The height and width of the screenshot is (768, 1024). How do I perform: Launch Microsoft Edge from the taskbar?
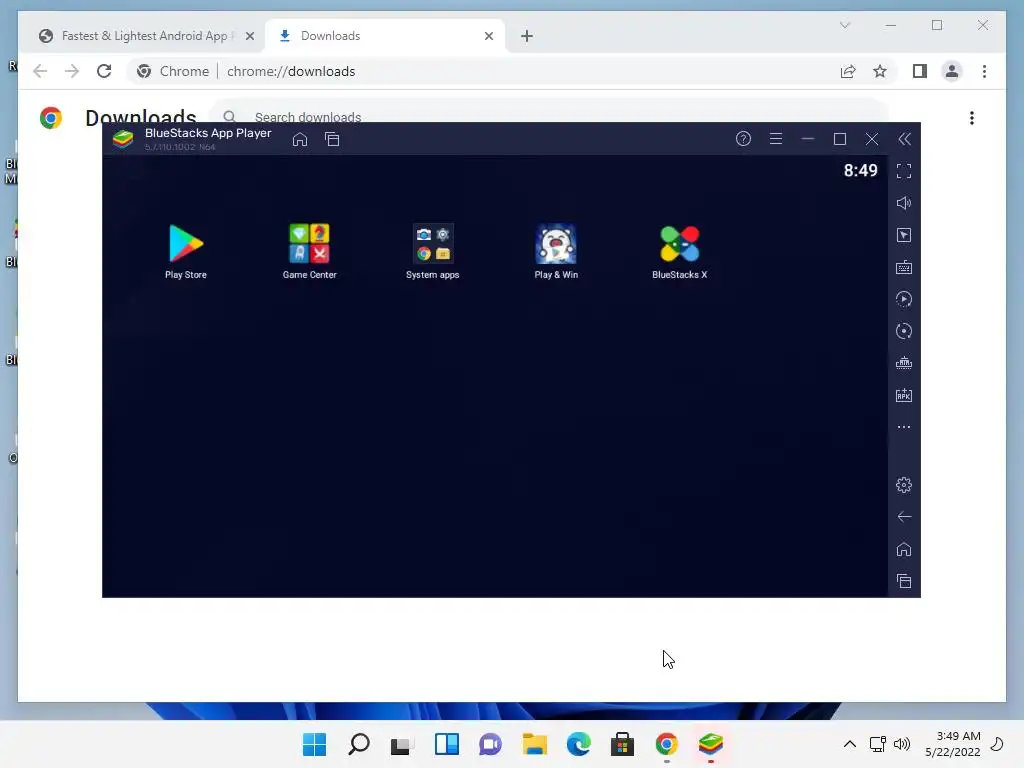tap(579, 744)
